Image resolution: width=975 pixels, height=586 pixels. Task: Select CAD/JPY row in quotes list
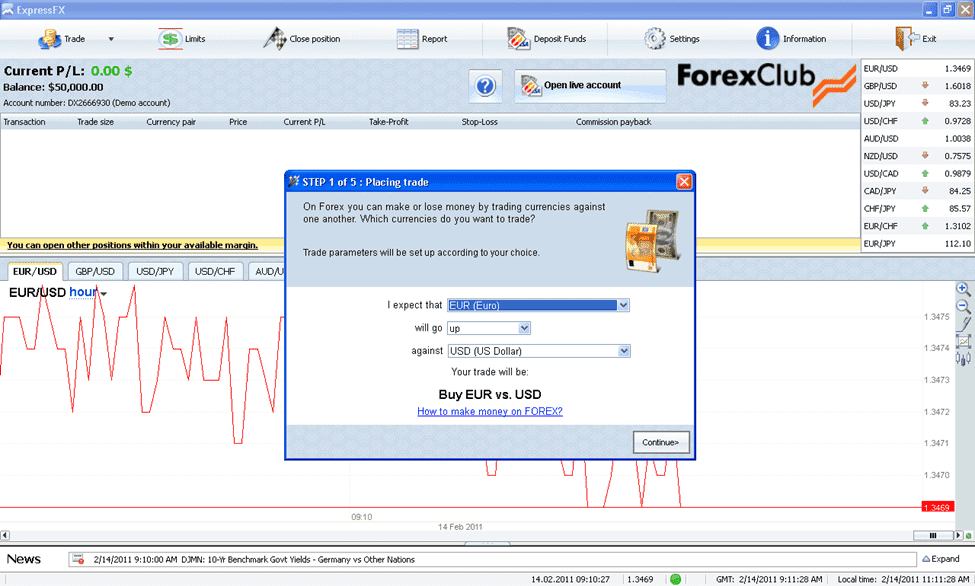(917, 191)
